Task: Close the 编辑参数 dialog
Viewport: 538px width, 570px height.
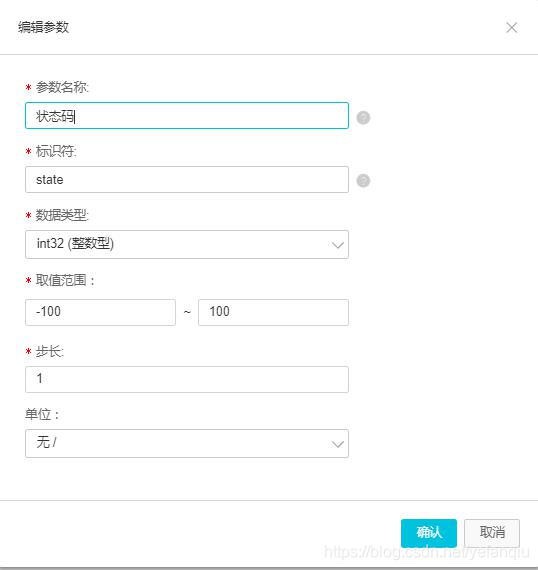Action: tap(511, 27)
